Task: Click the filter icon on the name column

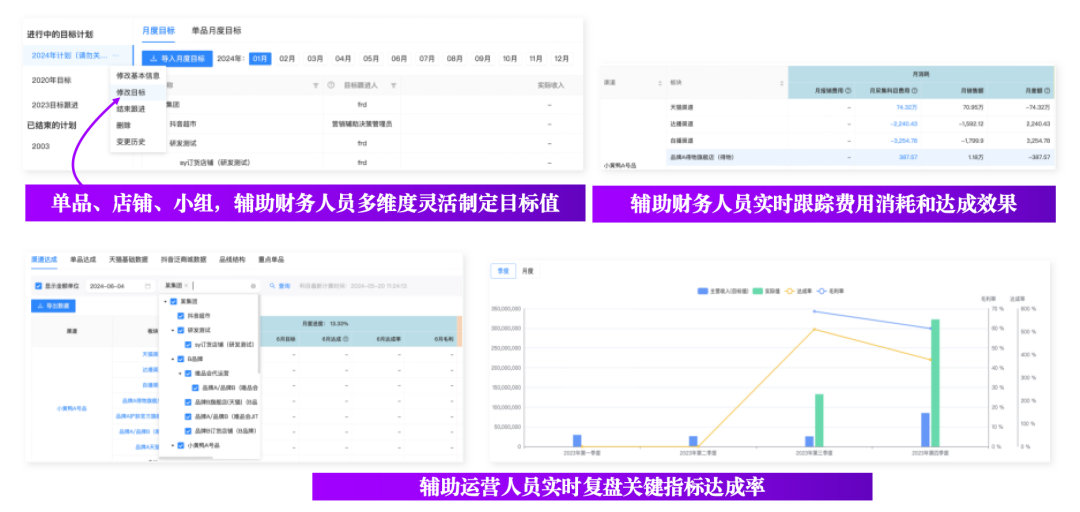Action: [315, 86]
